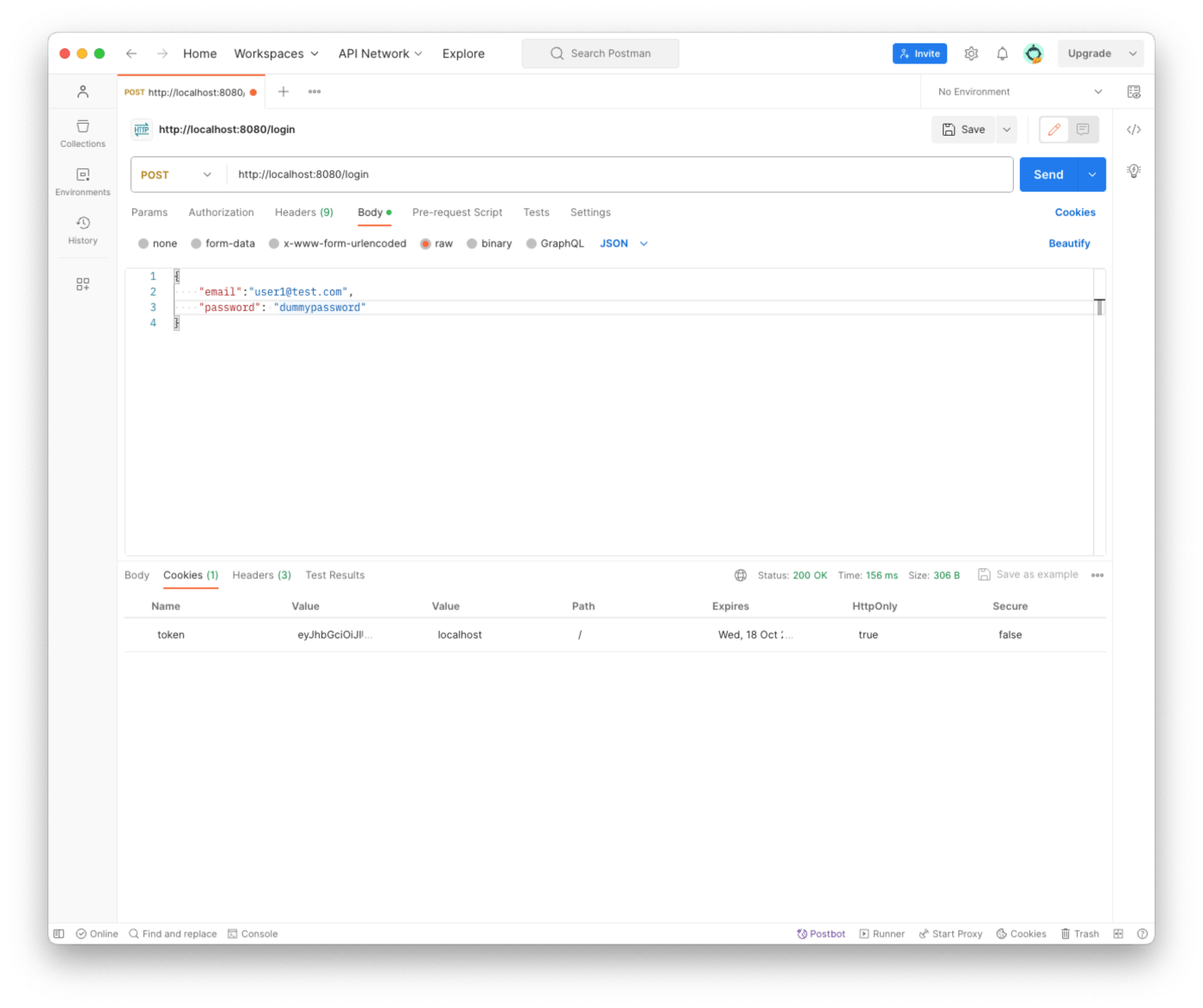Click the Invite button
The width and height of the screenshot is (1203, 1008).
click(919, 53)
